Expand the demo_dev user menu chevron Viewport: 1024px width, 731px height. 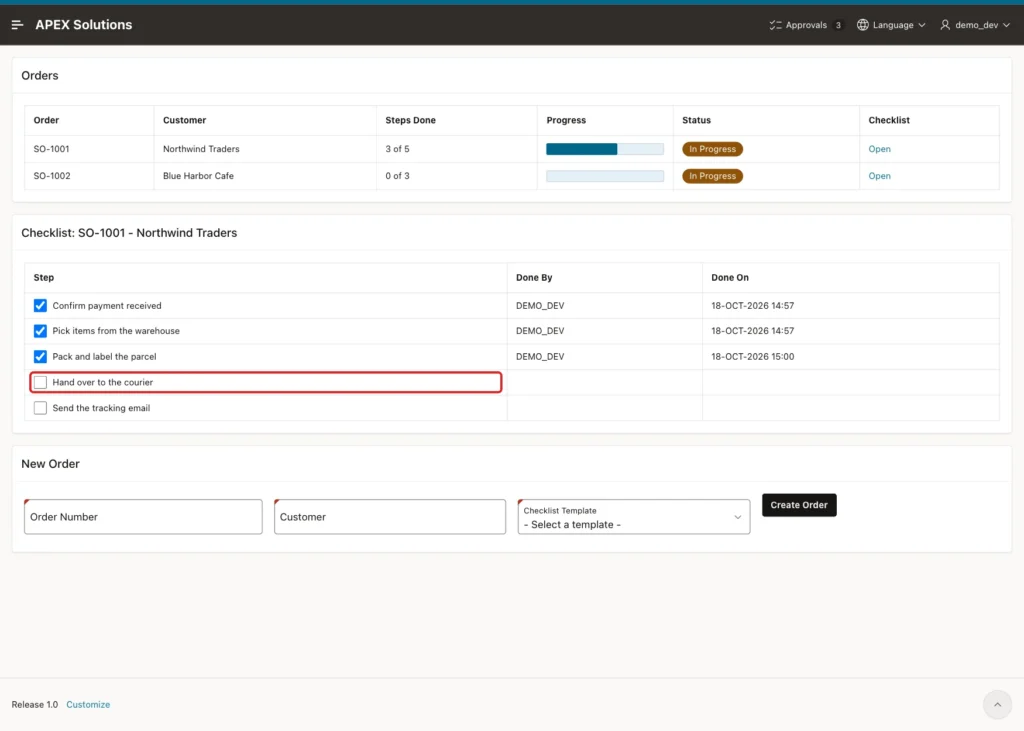click(1006, 25)
